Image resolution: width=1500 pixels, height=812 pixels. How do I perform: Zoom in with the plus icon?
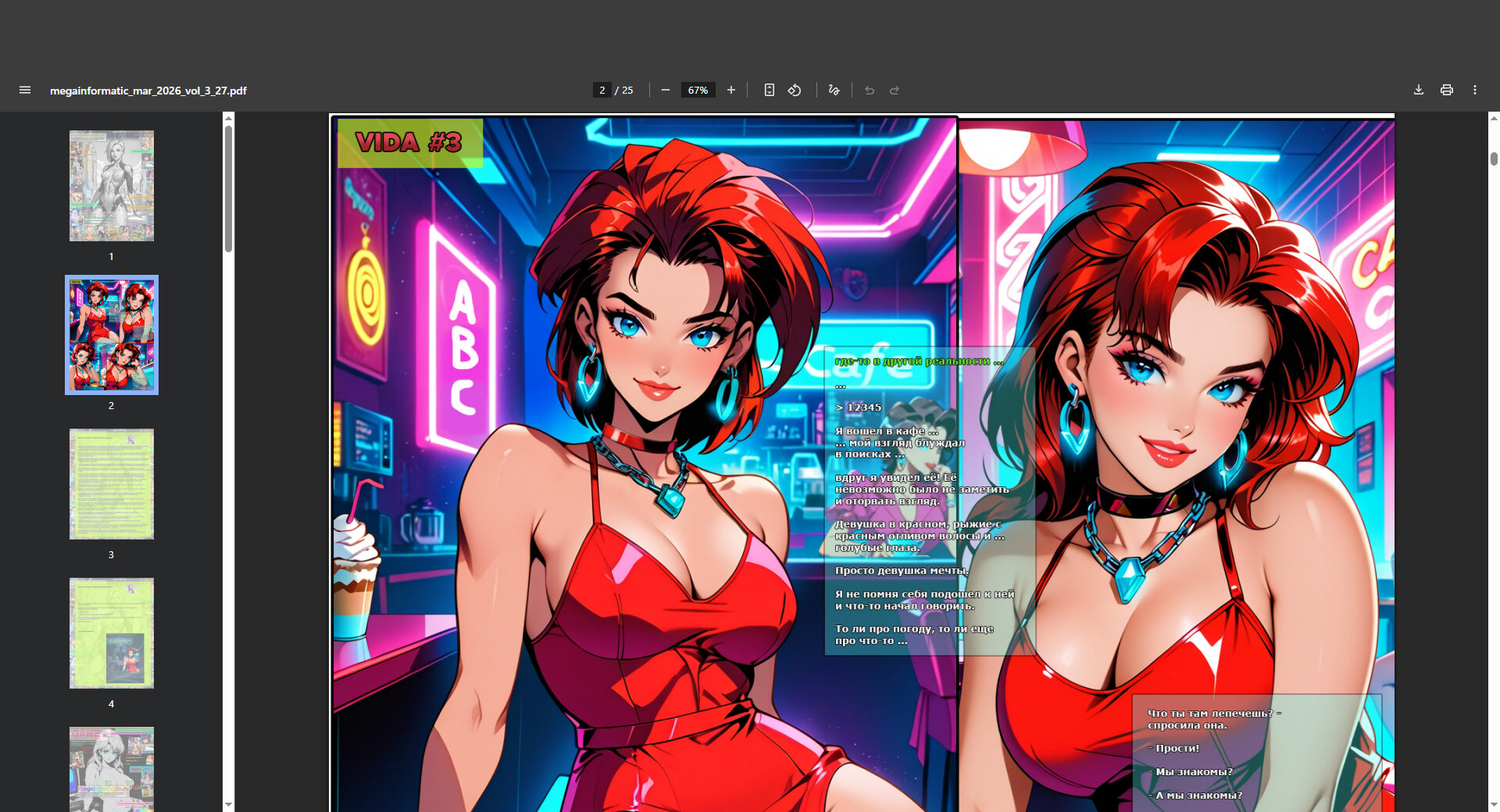731,91
